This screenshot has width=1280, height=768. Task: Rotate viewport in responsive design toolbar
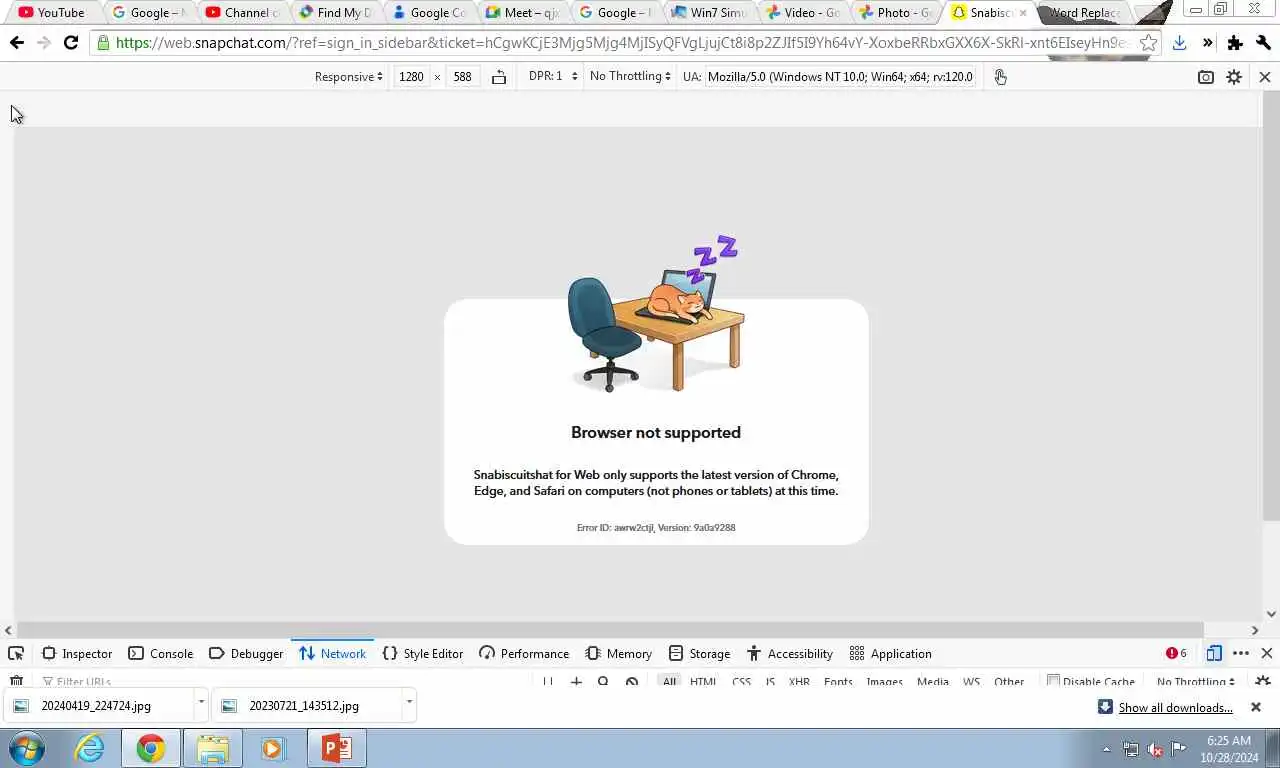pos(499,77)
